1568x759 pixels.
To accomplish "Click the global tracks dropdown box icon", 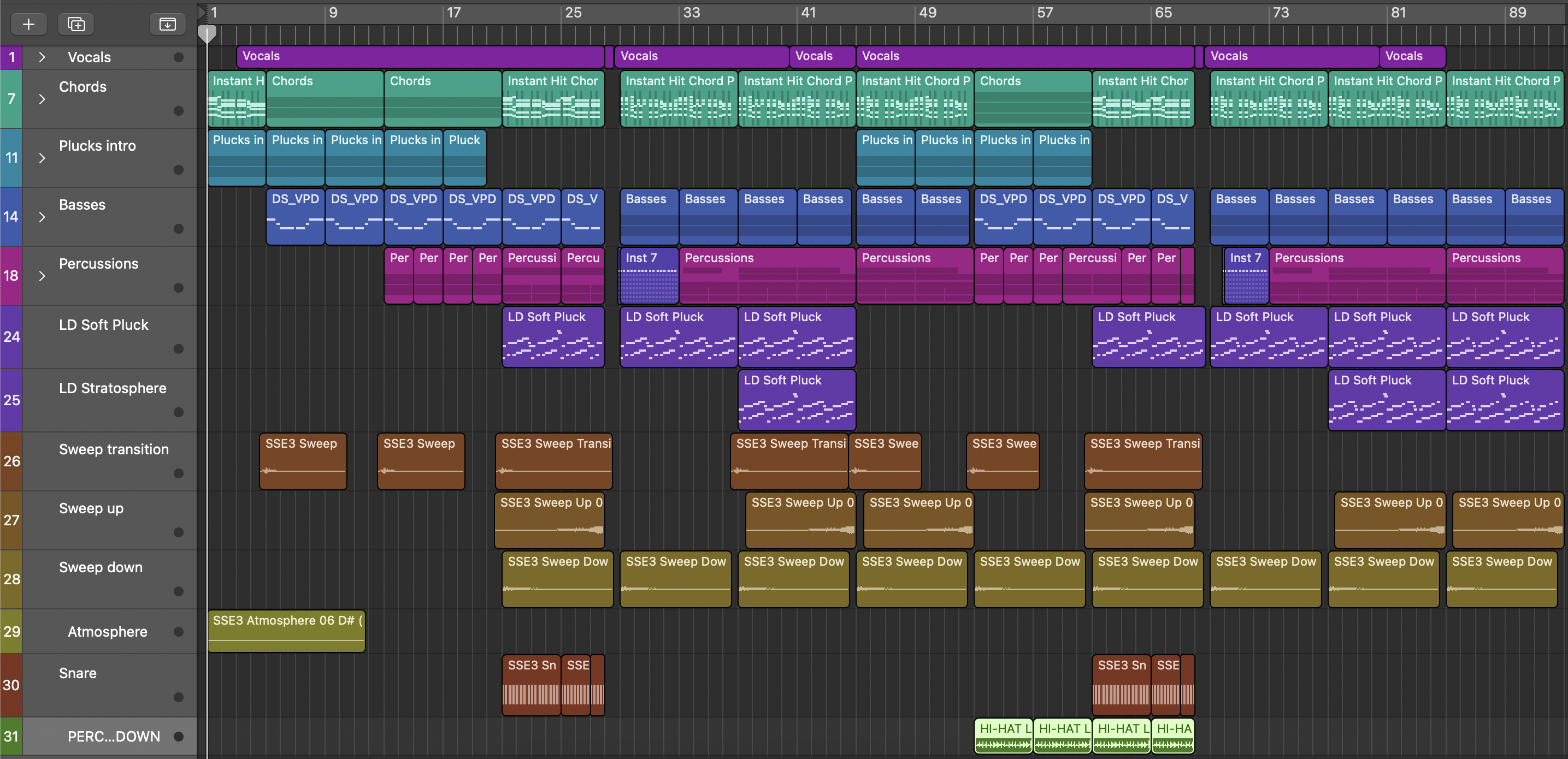I will 167,23.
